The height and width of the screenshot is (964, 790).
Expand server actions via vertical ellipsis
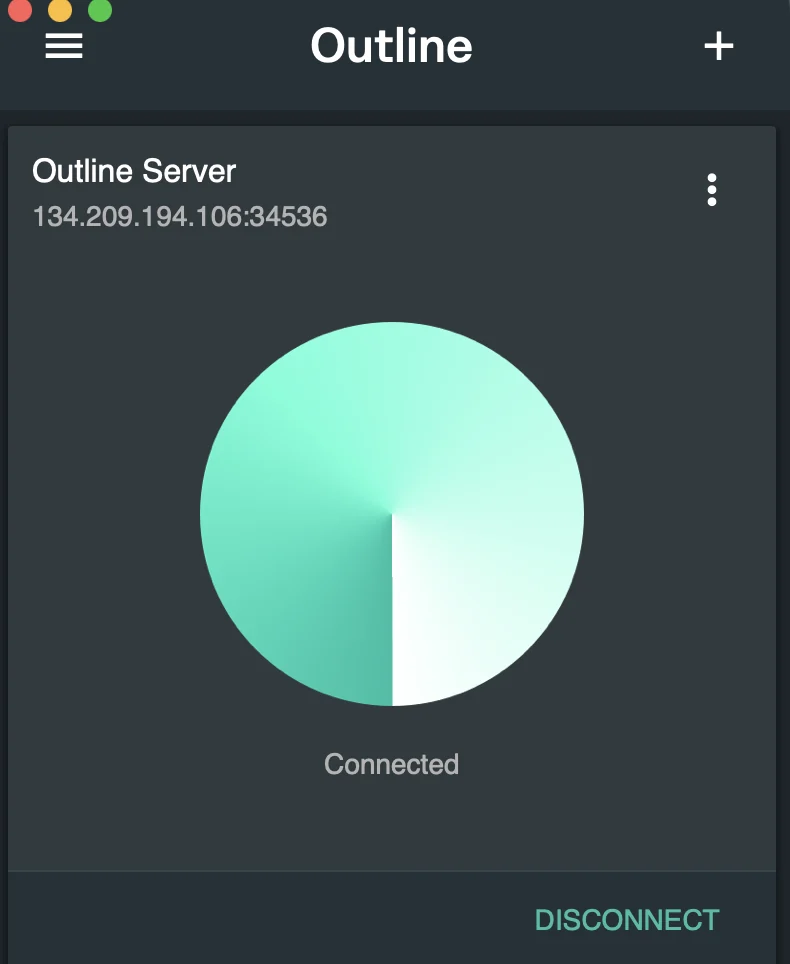(712, 189)
